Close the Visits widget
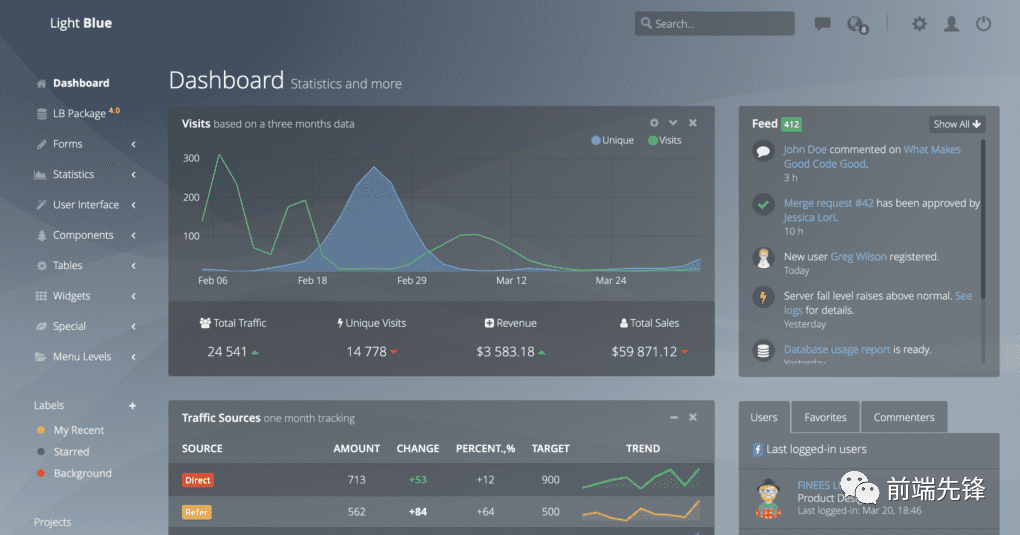 click(x=693, y=123)
